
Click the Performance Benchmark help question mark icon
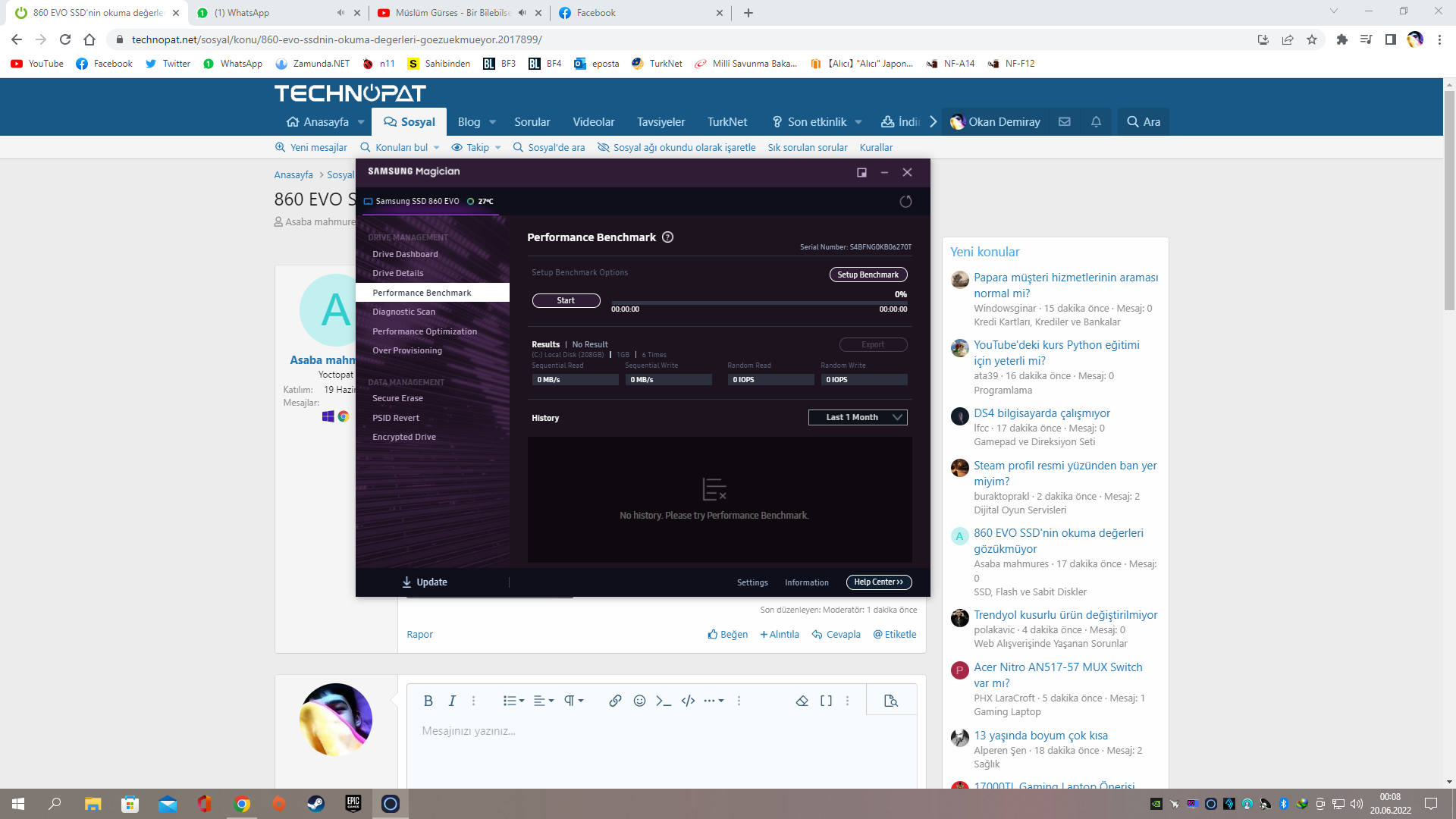pos(667,237)
